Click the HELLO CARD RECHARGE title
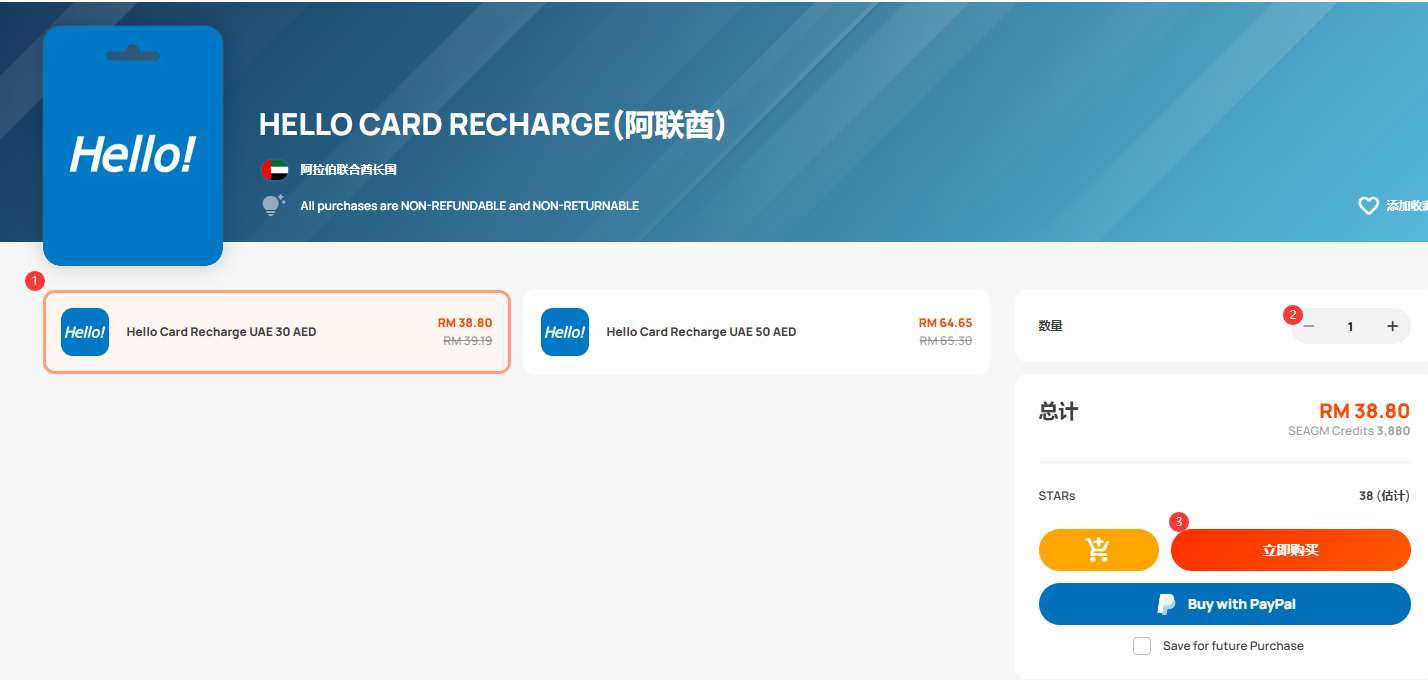The image size is (1428, 680). (x=492, y=124)
